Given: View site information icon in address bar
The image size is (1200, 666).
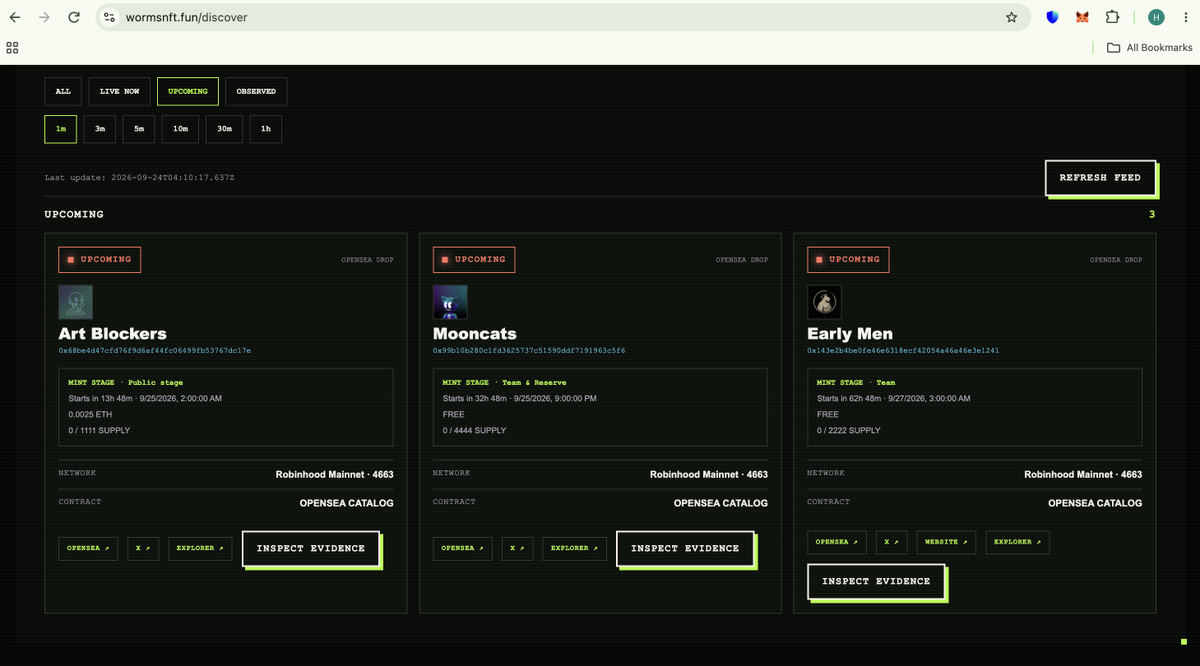Looking at the screenshot, I should pyautogui.click(x=110, y=17).
